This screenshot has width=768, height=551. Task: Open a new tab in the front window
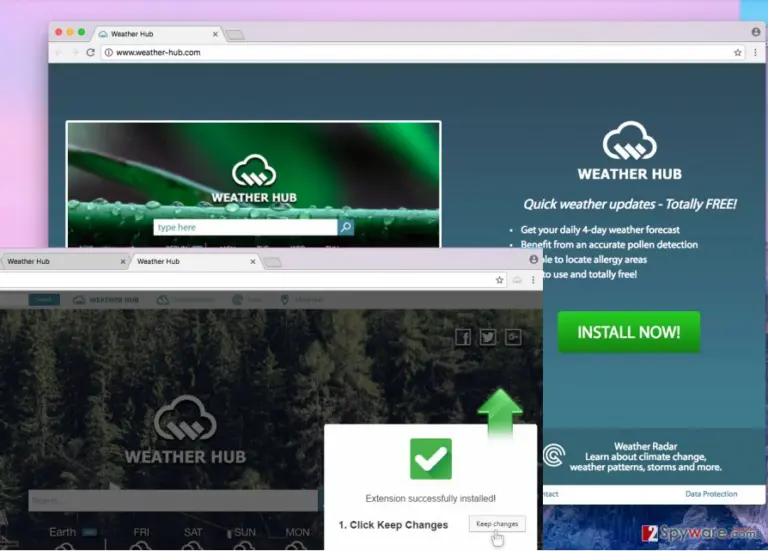272,263
